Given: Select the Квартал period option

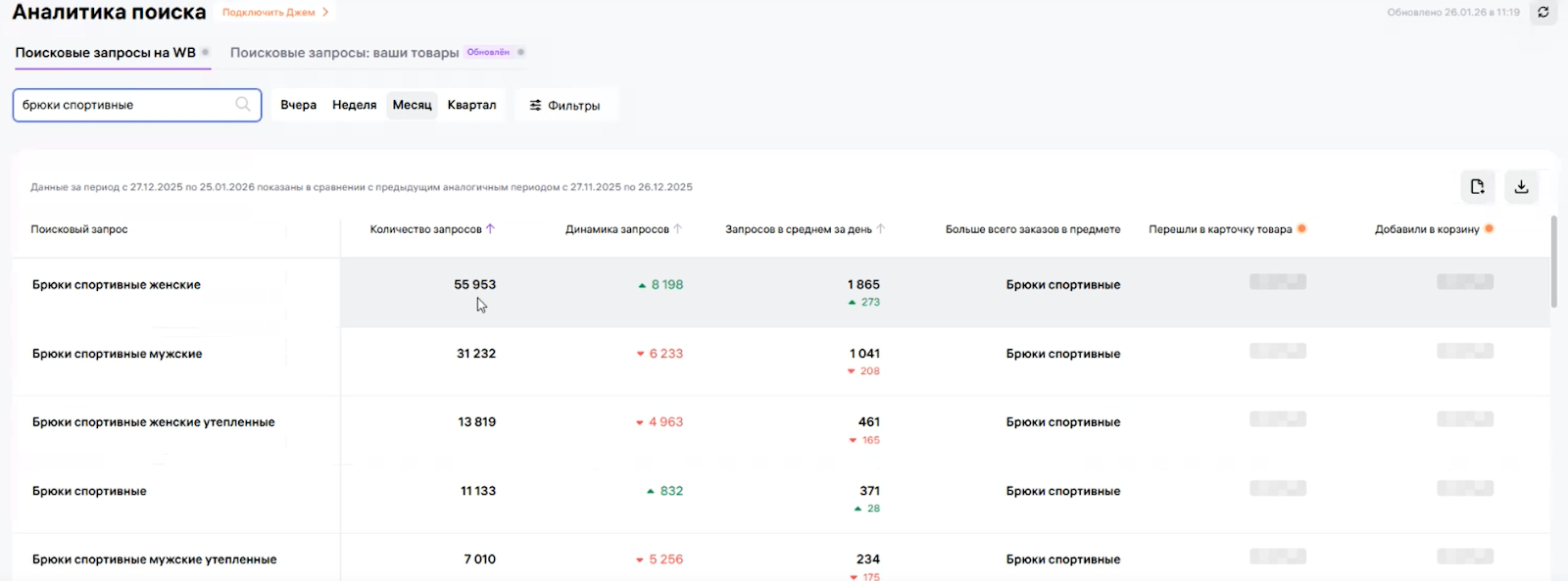Looking at the screenshot, I should point(471,105).
